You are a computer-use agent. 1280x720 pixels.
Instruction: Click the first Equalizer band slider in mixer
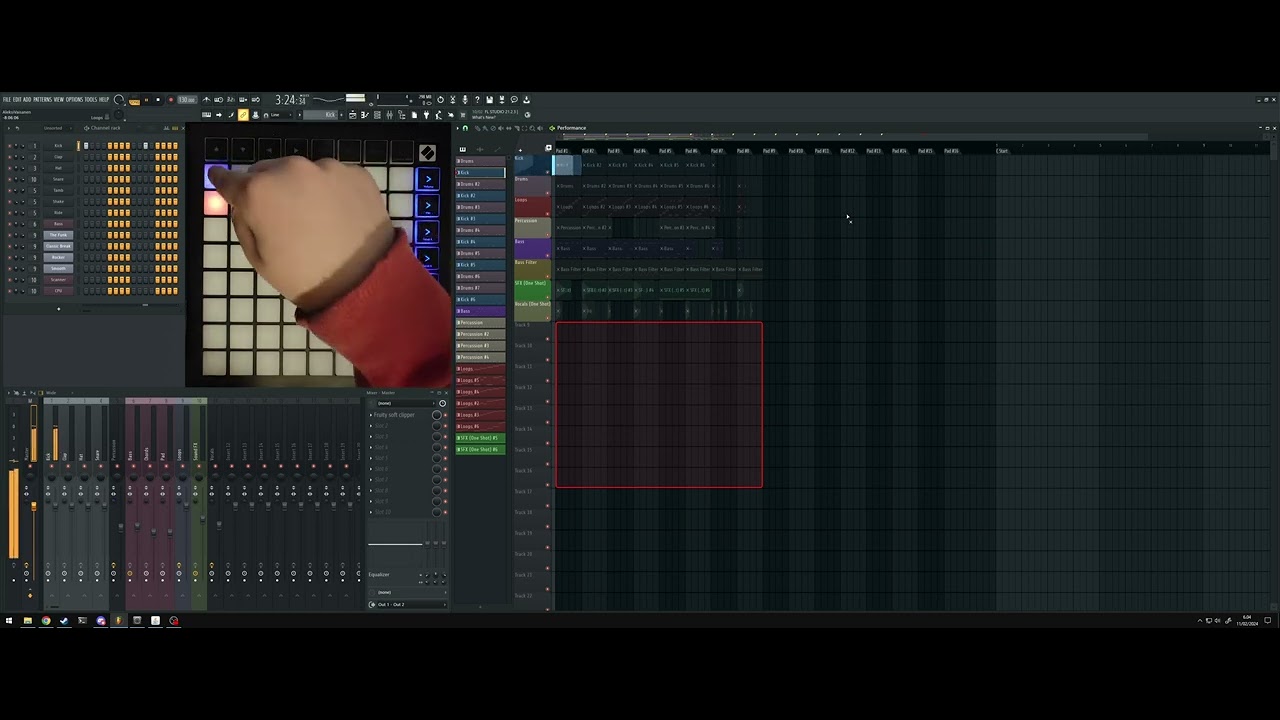[427, 543]
